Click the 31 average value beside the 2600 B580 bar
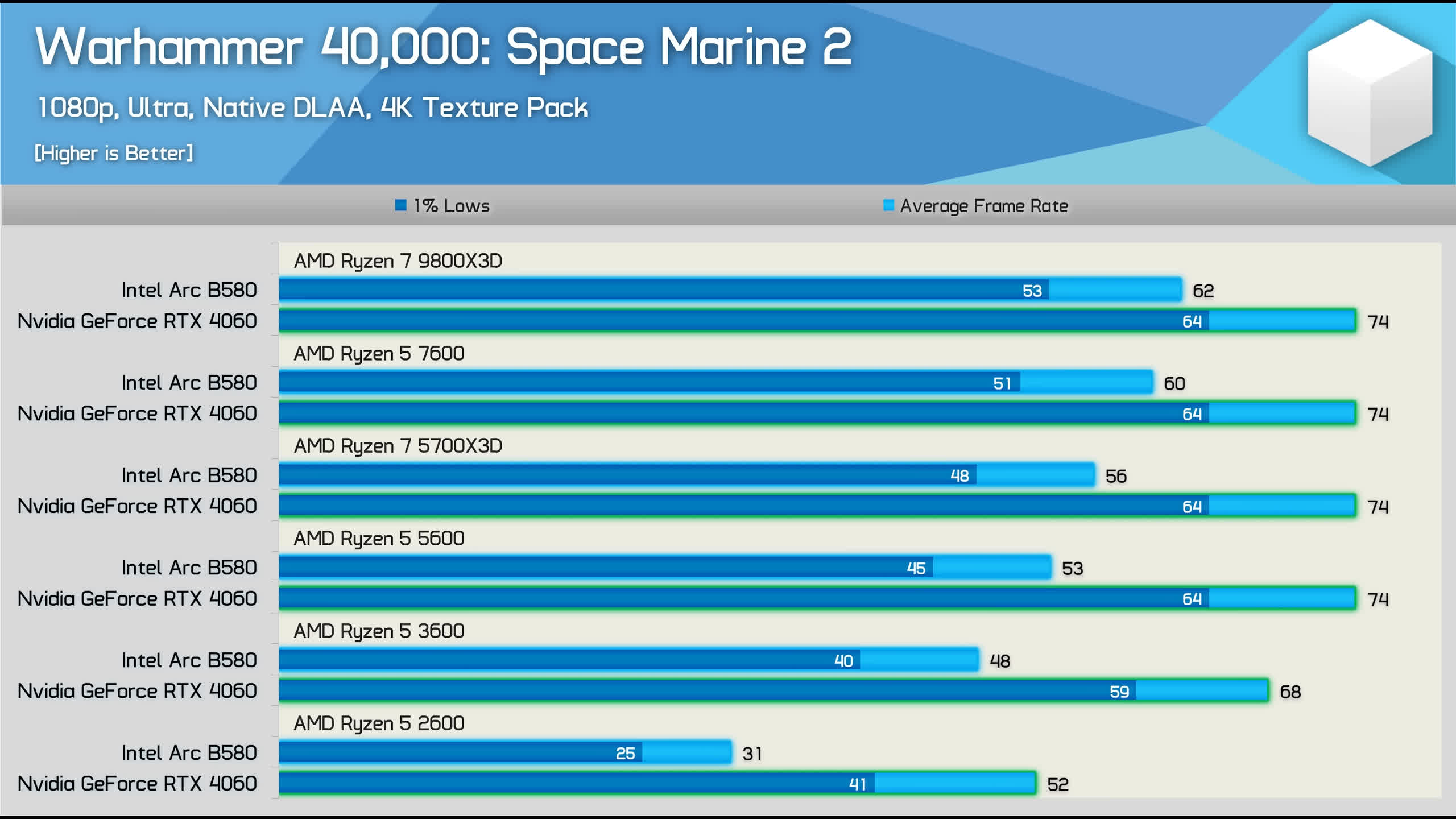The height and width of the screenshot is (819, 1456). [x=752, y=754]
